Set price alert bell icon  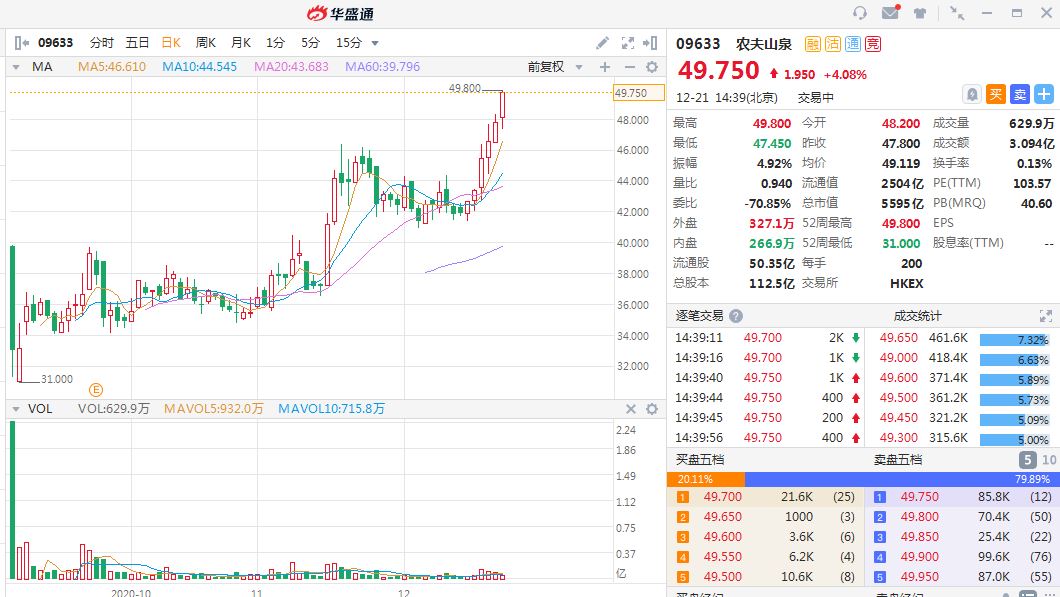coord(971,94)
